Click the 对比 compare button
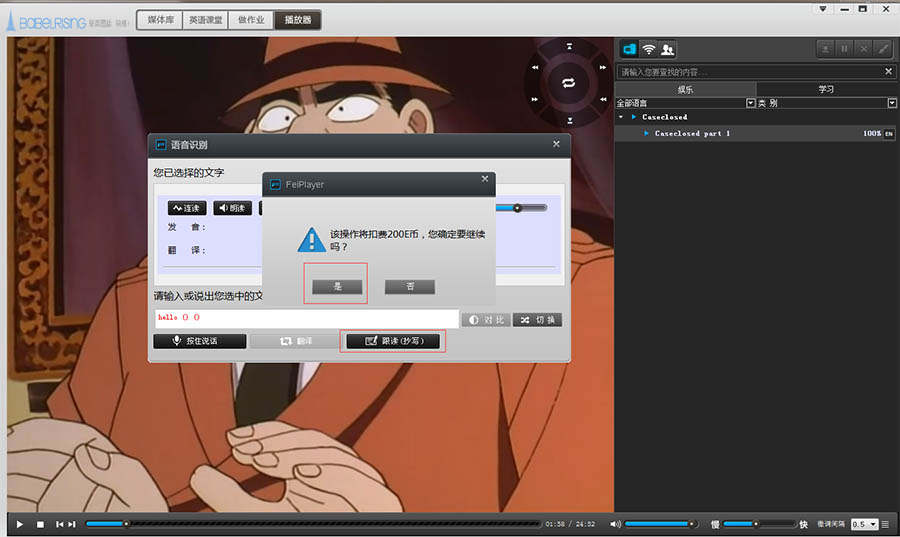Screen dimensions: 900x537 click(x=486, y=320)
